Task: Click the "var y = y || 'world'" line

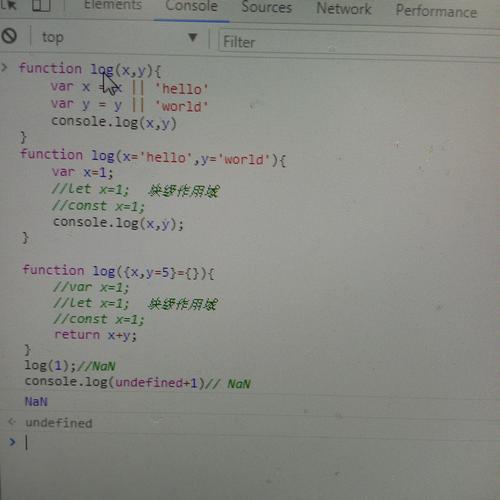Action: [129, 105]
